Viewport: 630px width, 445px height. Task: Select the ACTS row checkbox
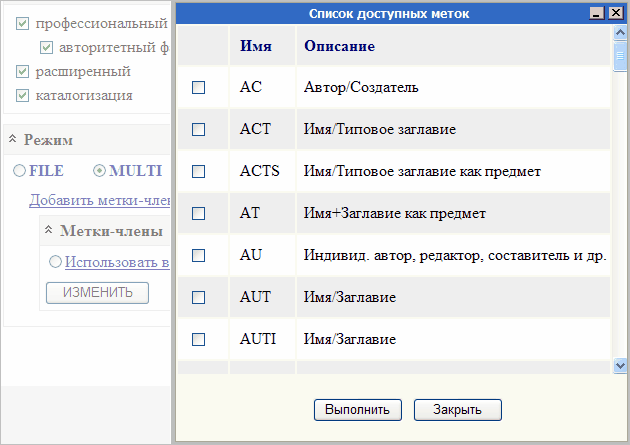tap(198, 172)
